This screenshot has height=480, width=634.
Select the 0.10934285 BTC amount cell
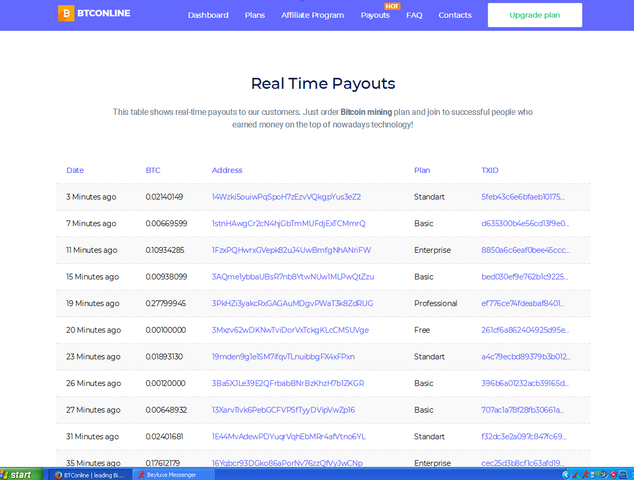165,250
